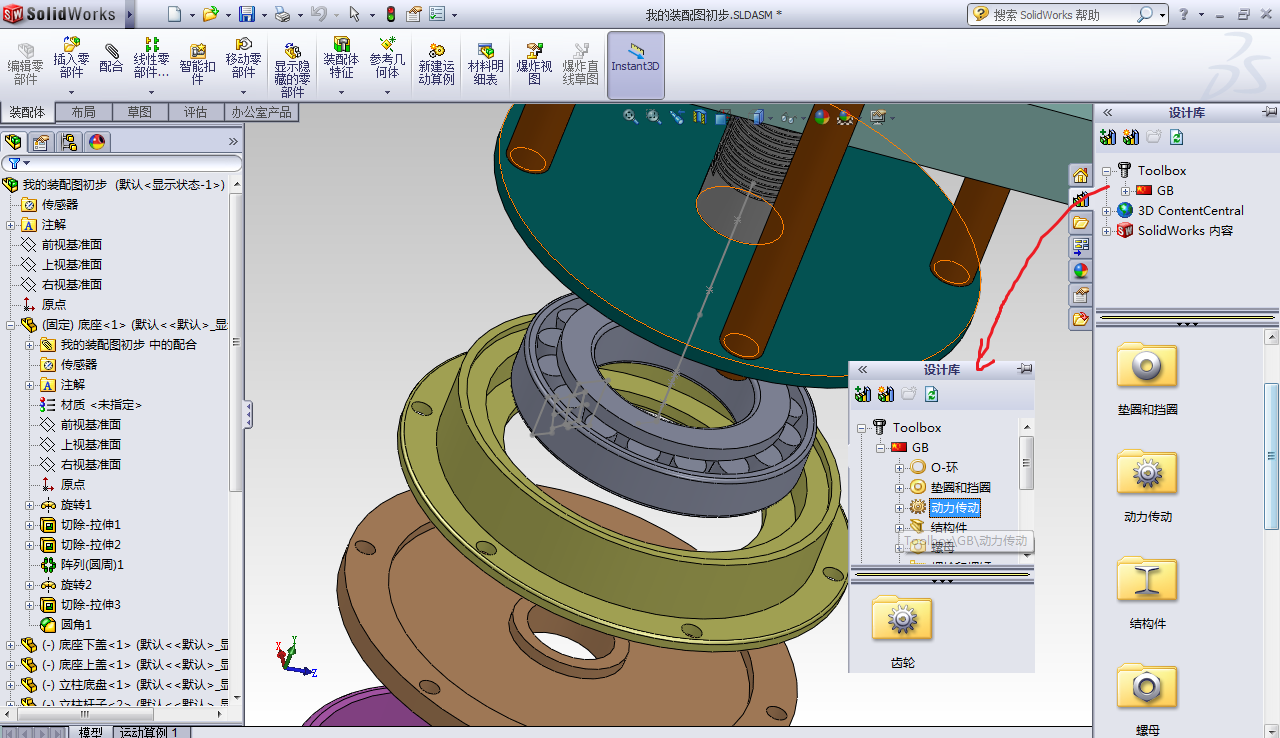This screenshot has height=738, width=1280.
Task: Click the 插入零部件 insert component tool
Action: pyautogui.click(x=71, y=58)
